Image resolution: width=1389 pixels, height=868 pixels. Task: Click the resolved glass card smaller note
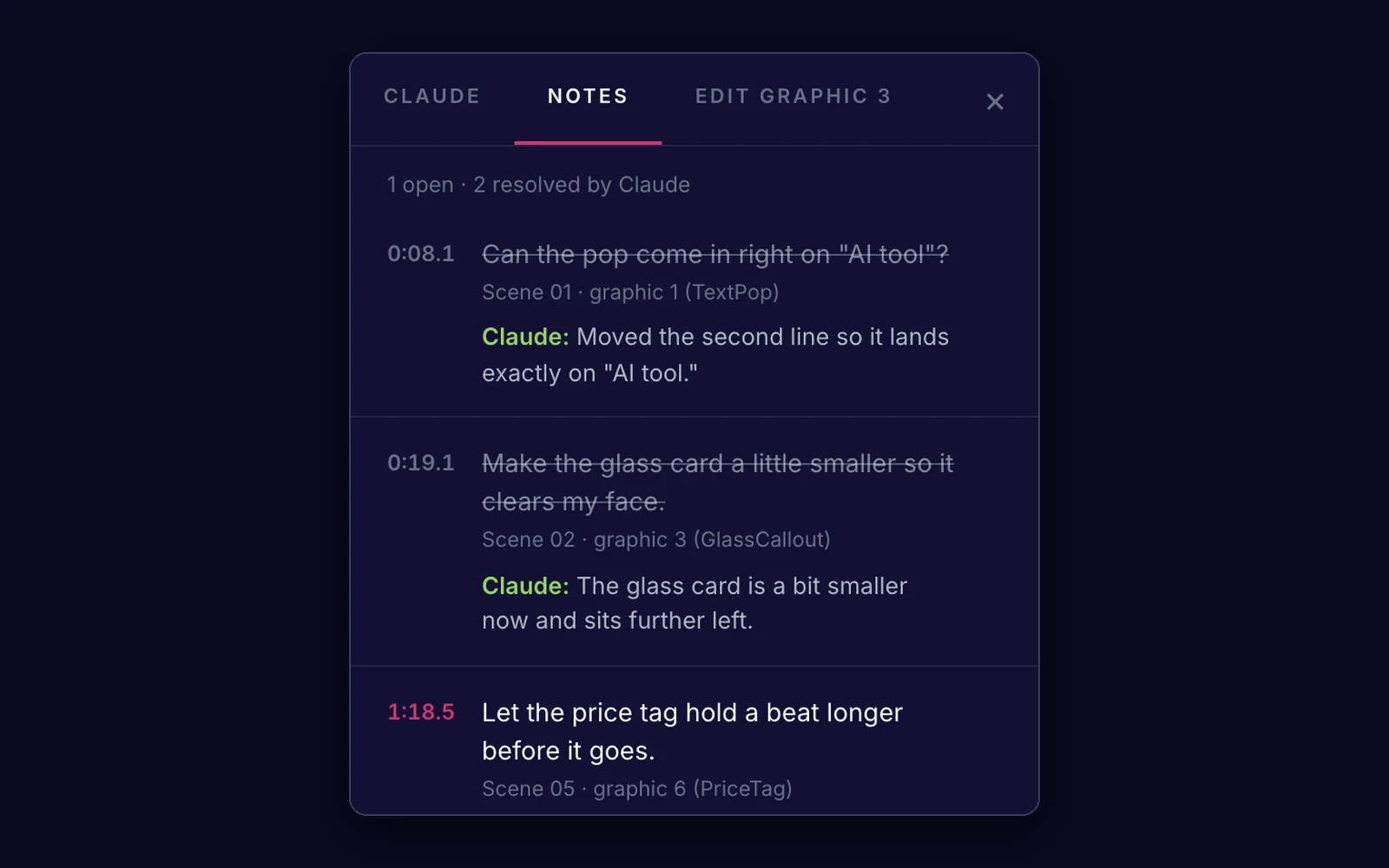tap(717, 483)
